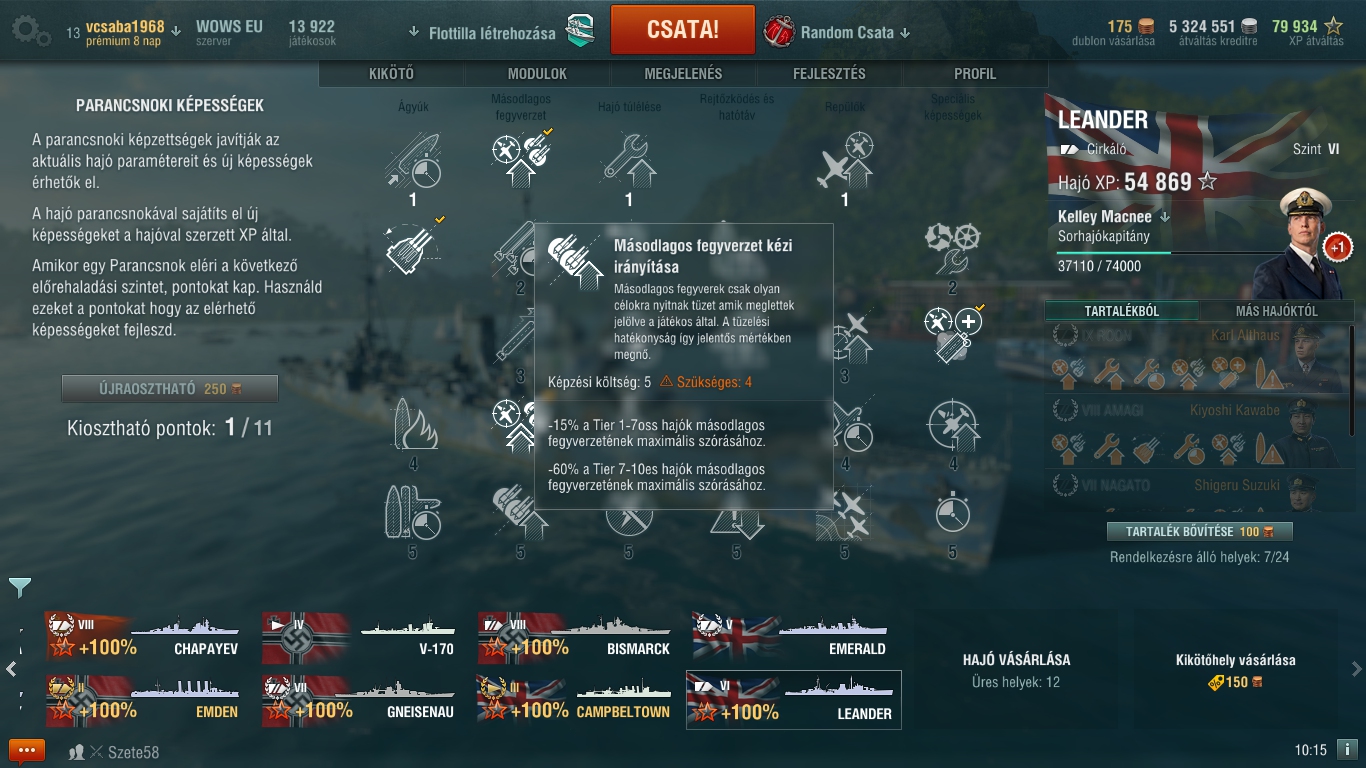1366x768 pixels.
Task: Switch to the MÁS HAJÓKTÓL tab
Action: 1277,311
